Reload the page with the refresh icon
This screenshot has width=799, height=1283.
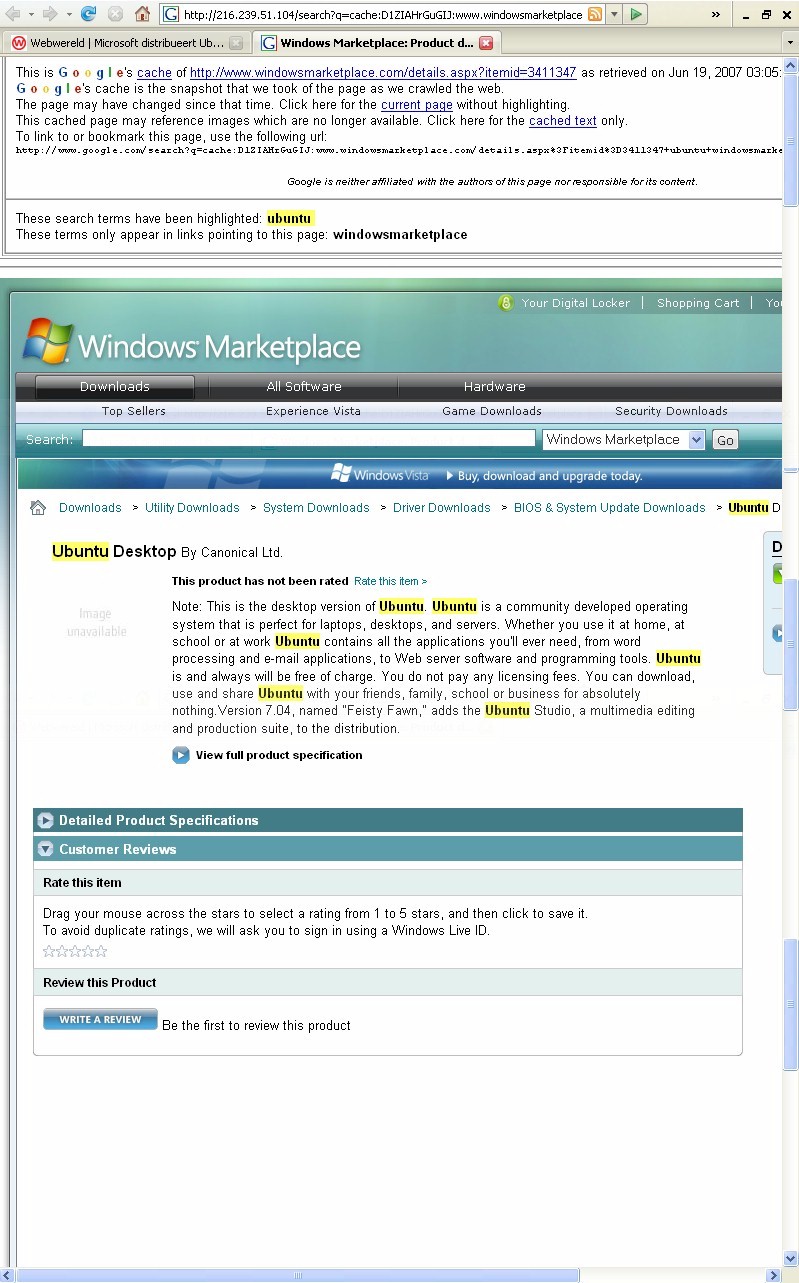click(88, 14)
